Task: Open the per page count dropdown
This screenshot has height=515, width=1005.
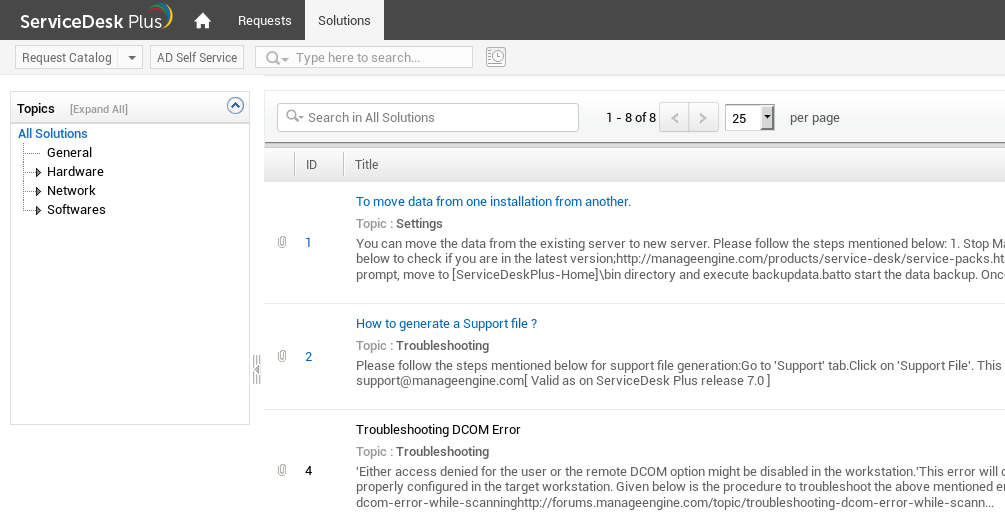Action: point(767,118)
